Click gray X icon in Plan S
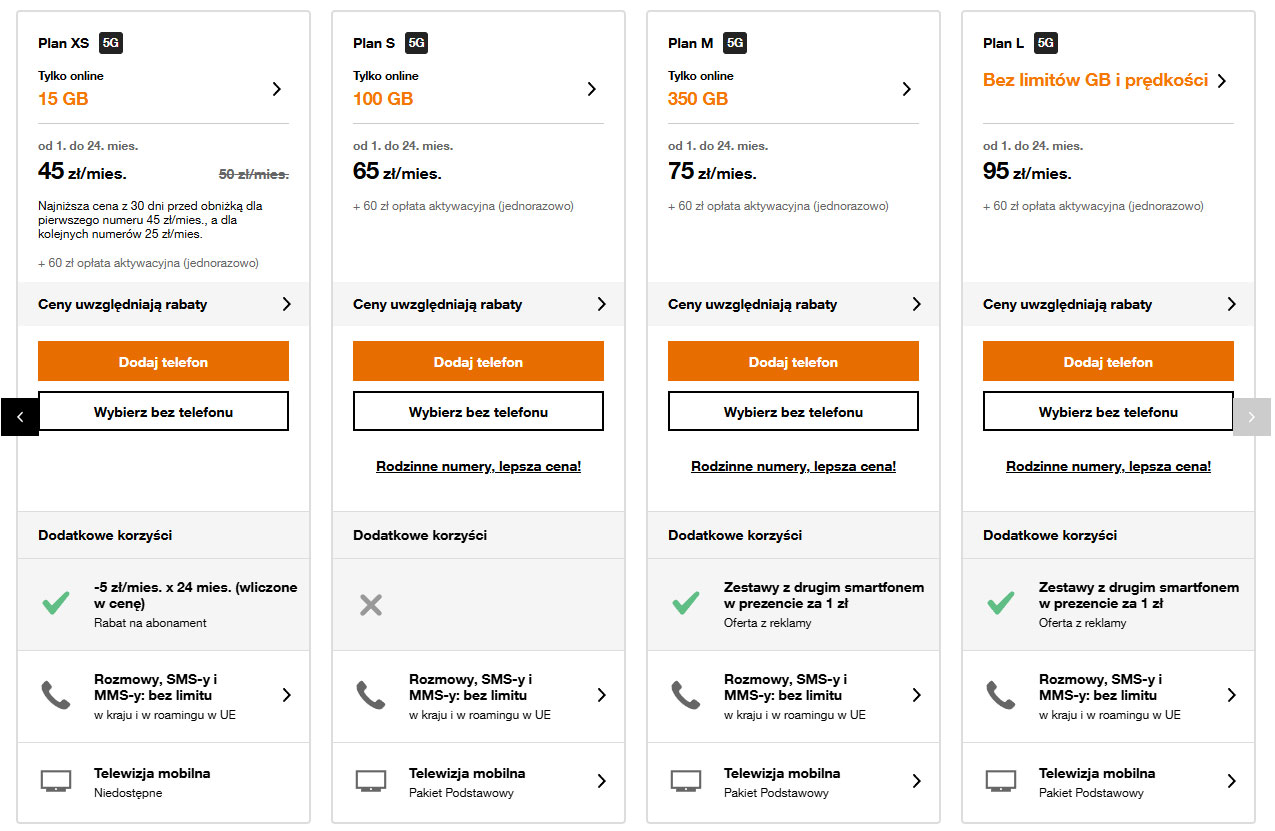 point(371,604)
